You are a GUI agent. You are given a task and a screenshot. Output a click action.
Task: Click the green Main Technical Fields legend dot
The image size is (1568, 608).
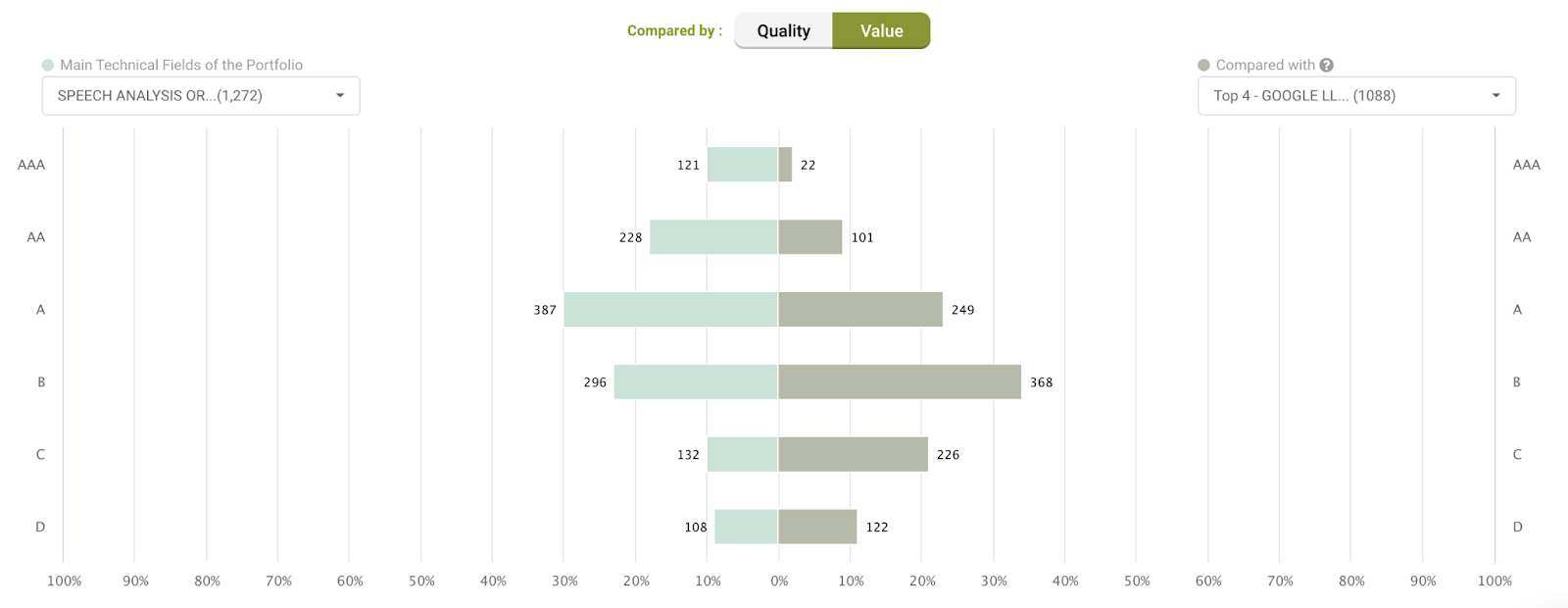click(48, 65)
